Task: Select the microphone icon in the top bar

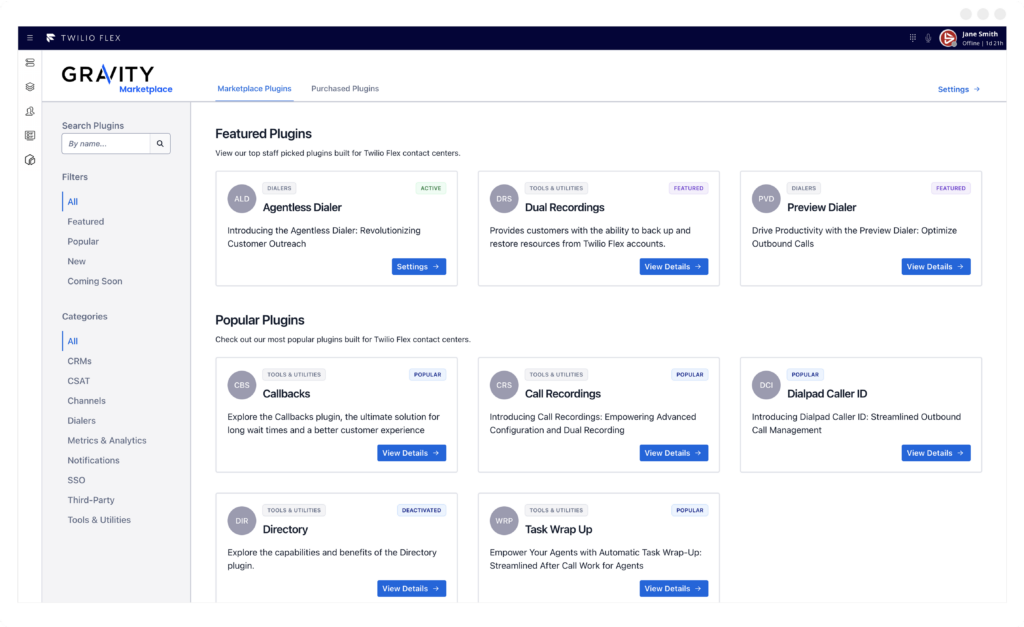Action: click(929, 37)
